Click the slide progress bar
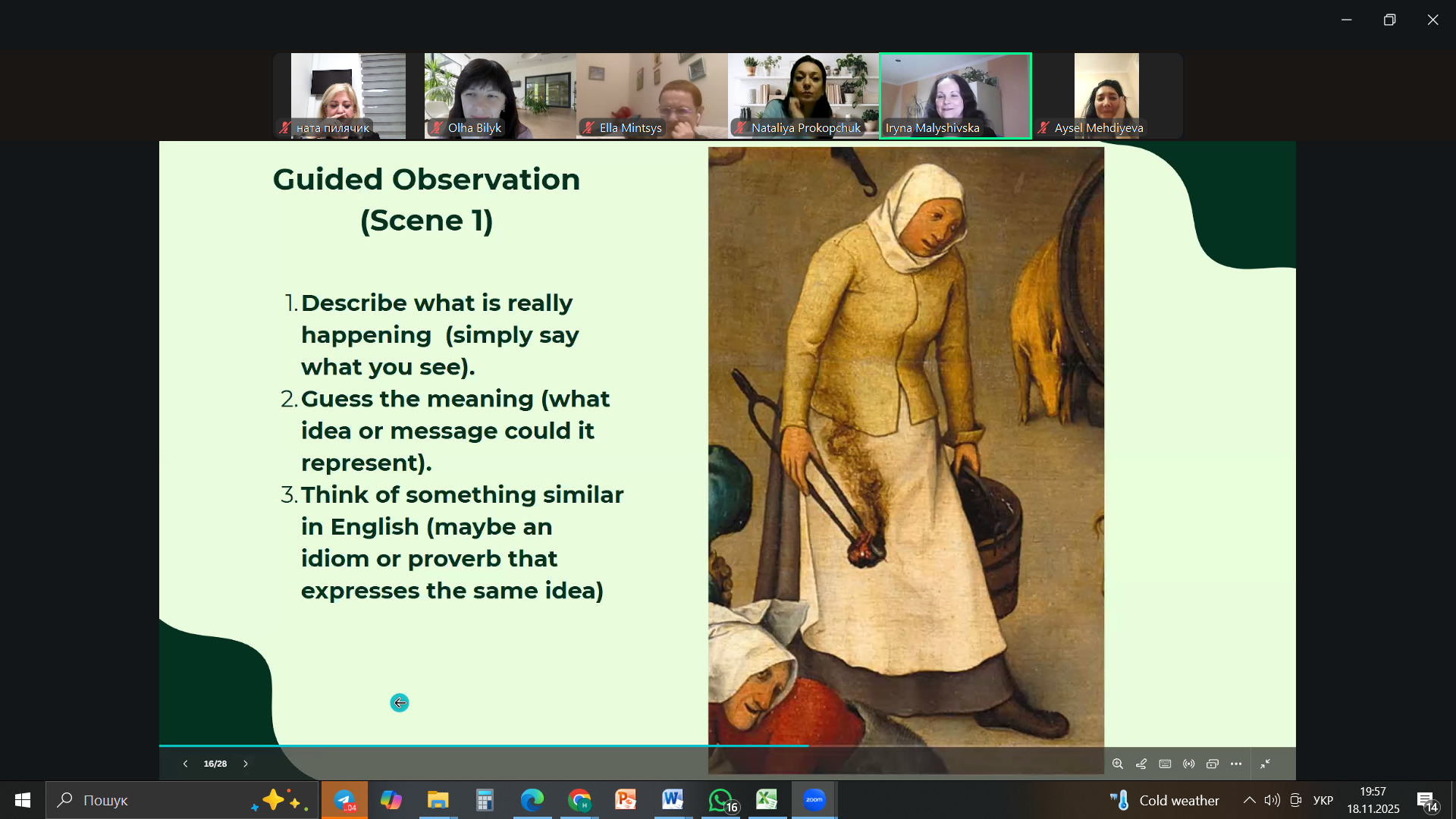This screenshot has height=819, width=1456. [x=485, y=746]
